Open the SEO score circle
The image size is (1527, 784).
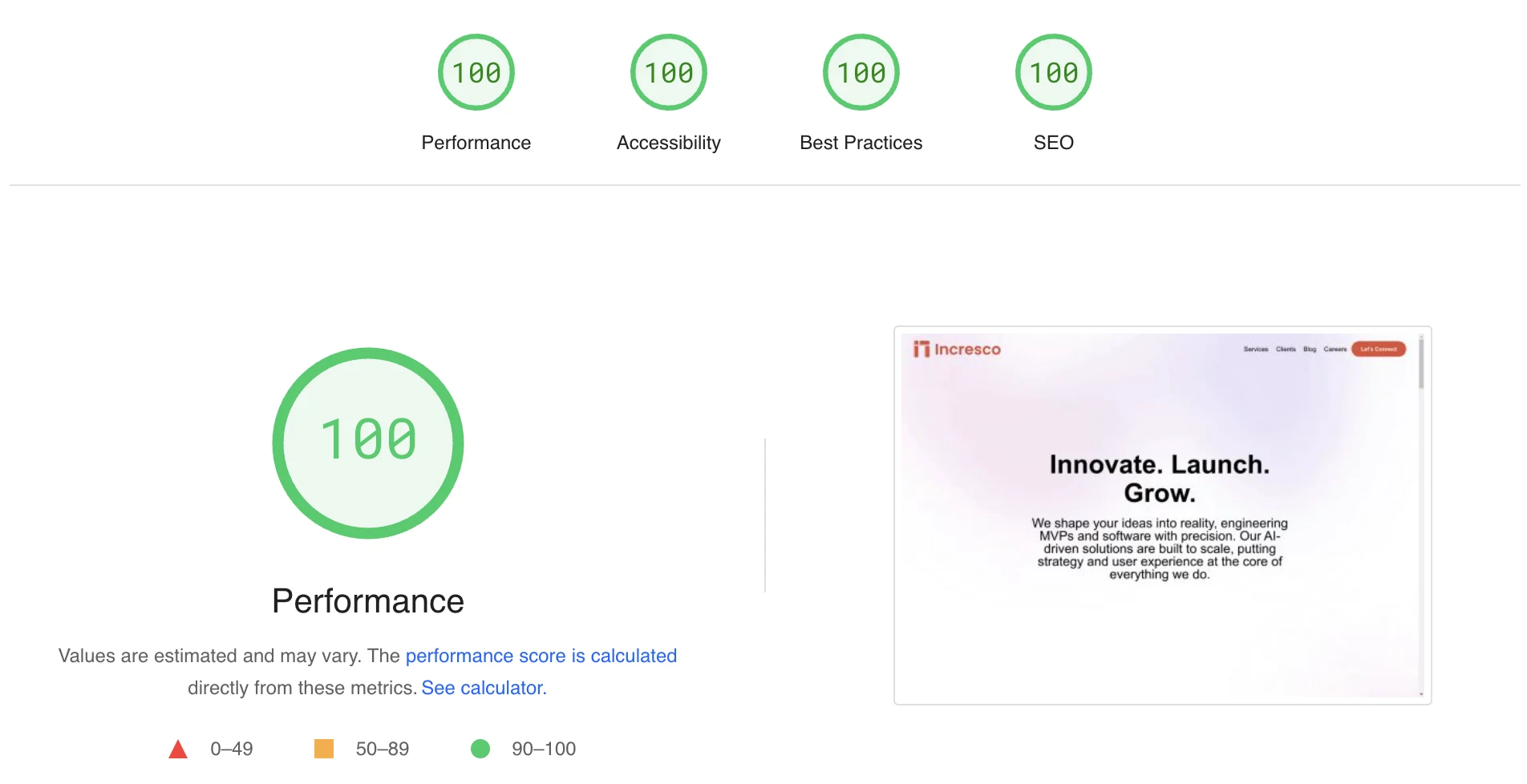(1053, 71)
